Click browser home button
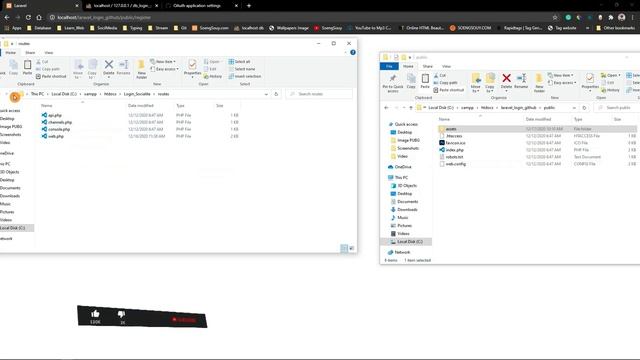The height and width of the screenshot is (360, 640). point(39,18)
